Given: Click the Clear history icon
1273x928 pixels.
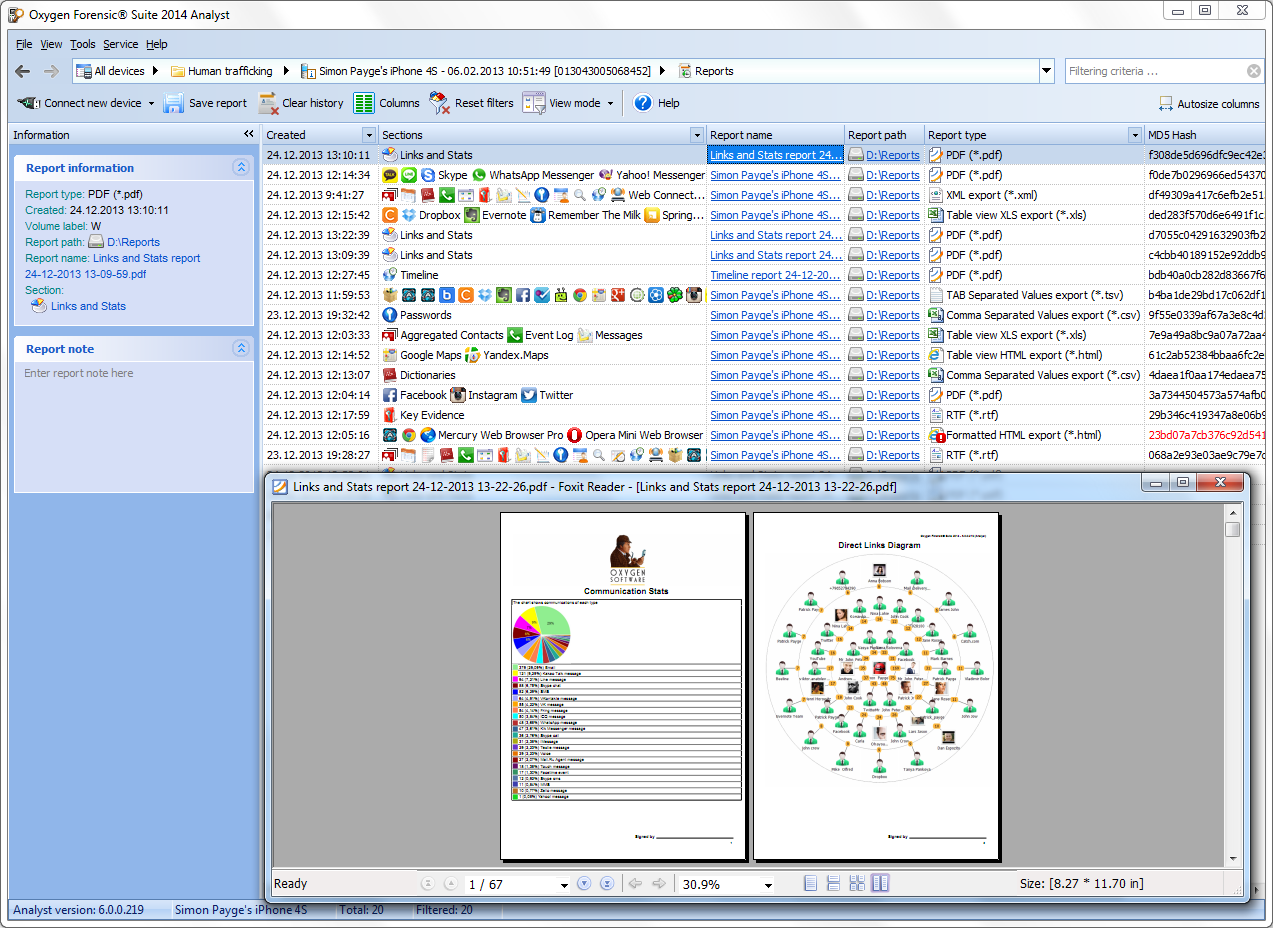Looking at the screenshot, I should pos(267,103).
